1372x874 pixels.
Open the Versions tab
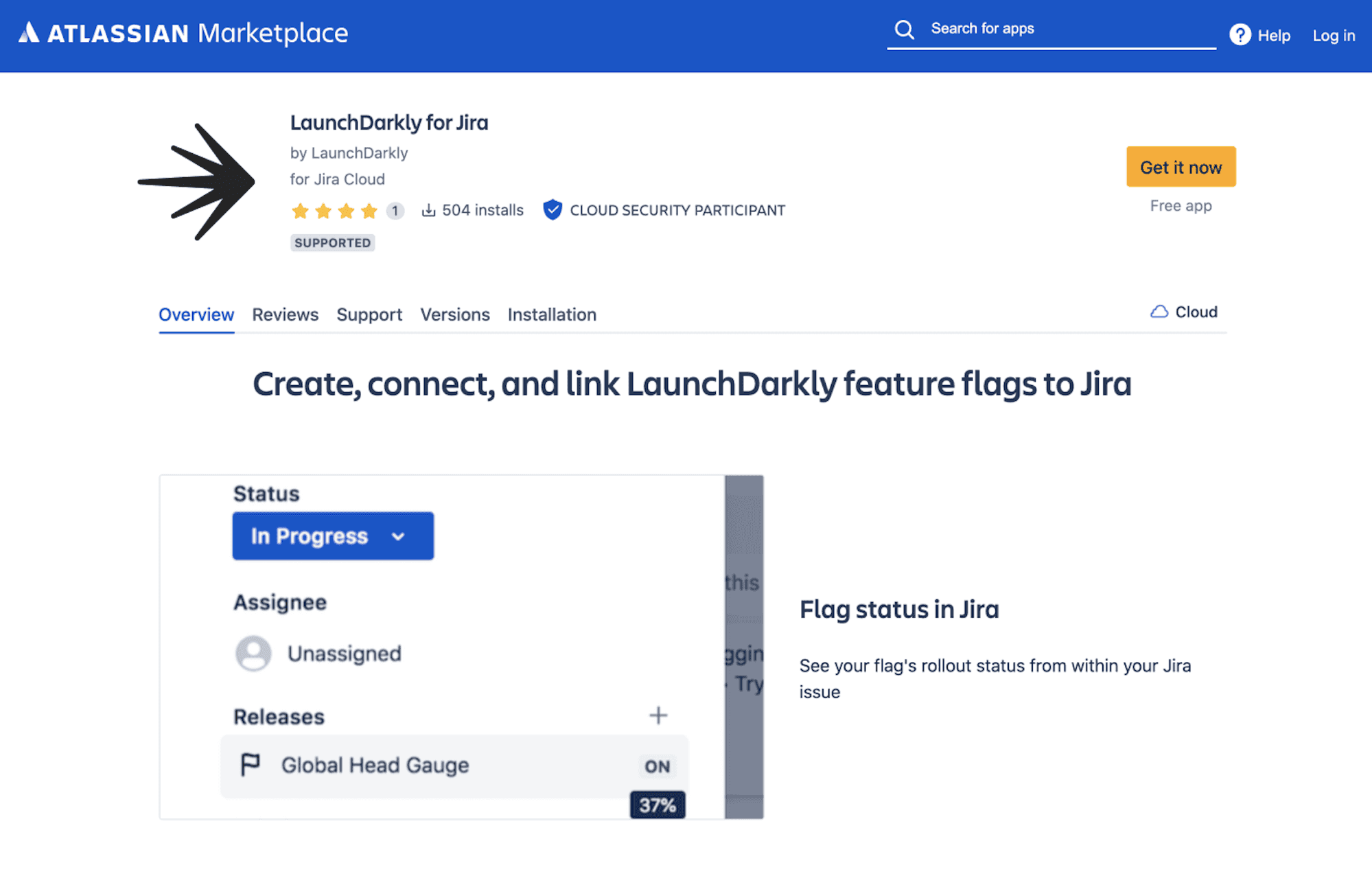[x=455, y=314]
